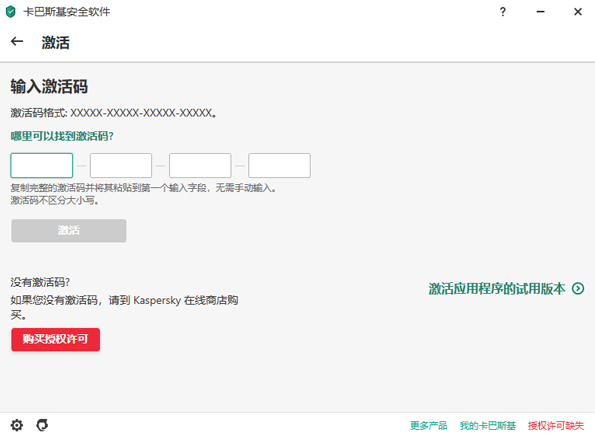This screenshot has width=595, height=436.
Task: Close the Kaspersky window
Action: point(578,12)
